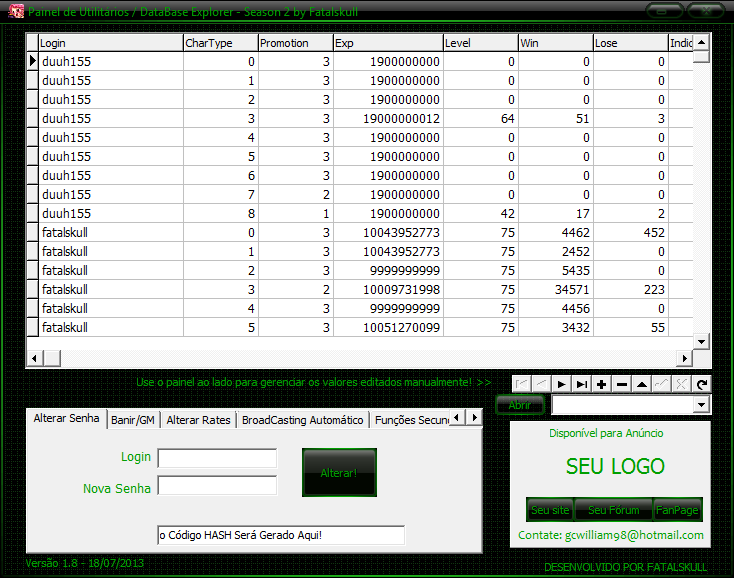Click the grid's vertical scrollbar down arrow
The image size is (734, 578).
[x=702, y=341]
